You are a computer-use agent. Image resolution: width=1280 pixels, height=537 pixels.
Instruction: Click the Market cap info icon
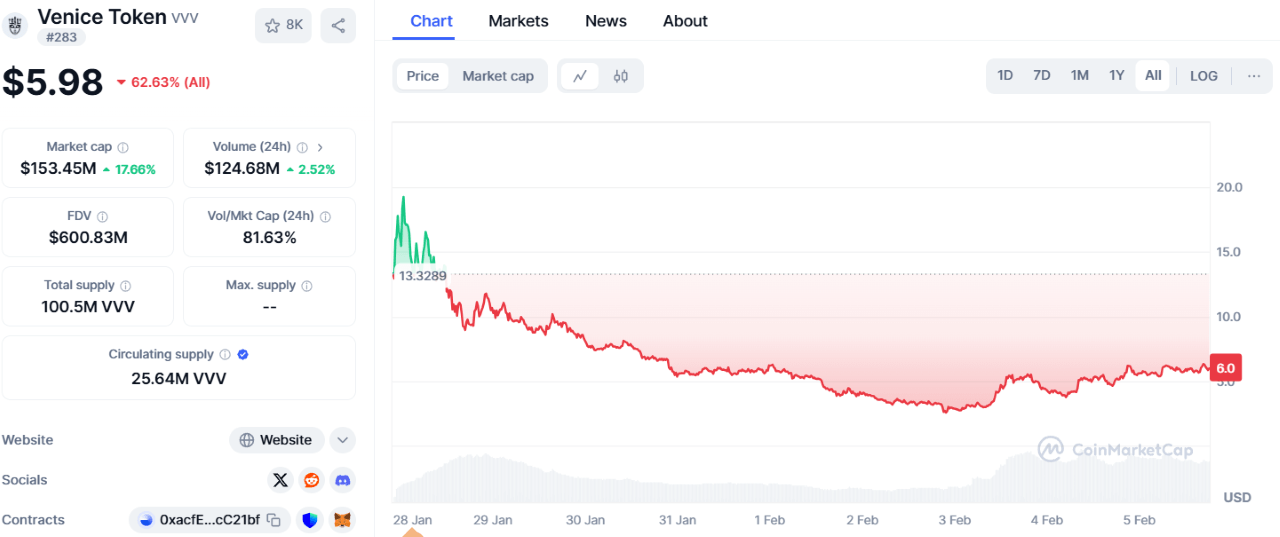coord(123,147)
